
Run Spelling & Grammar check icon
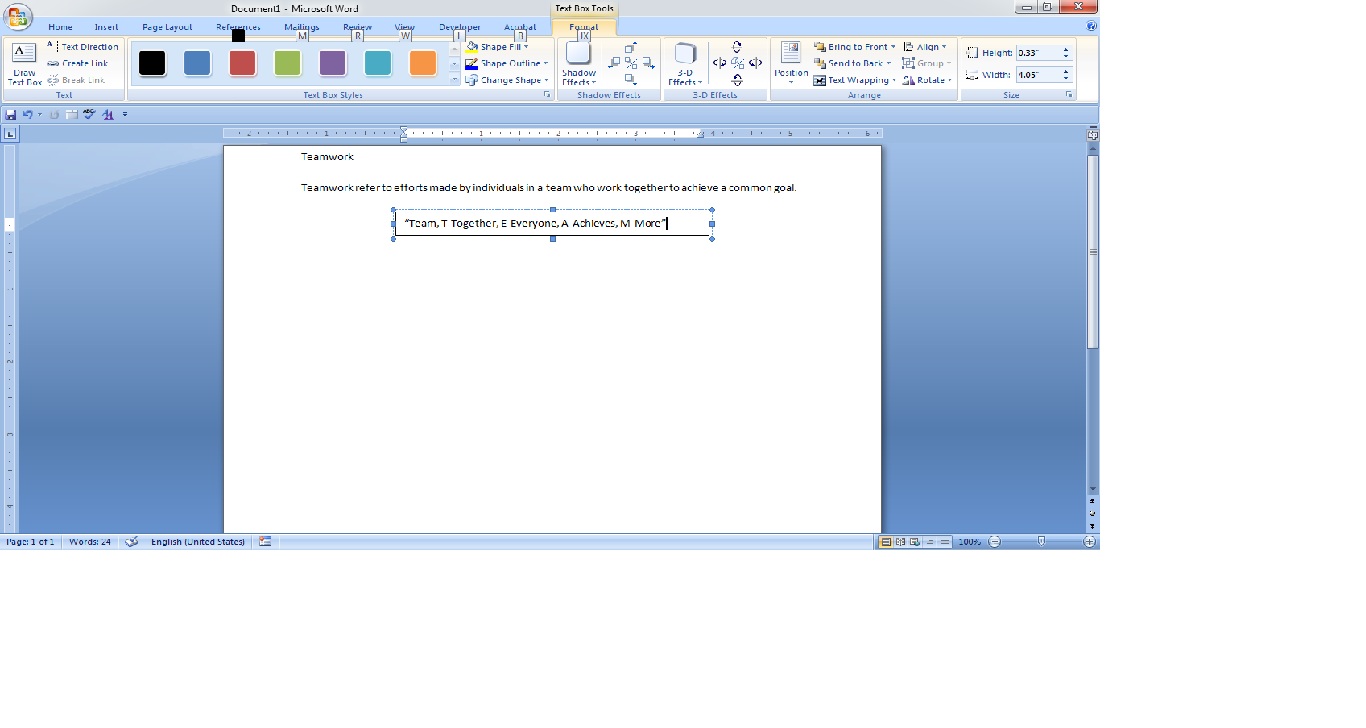(x=90, y=115)
